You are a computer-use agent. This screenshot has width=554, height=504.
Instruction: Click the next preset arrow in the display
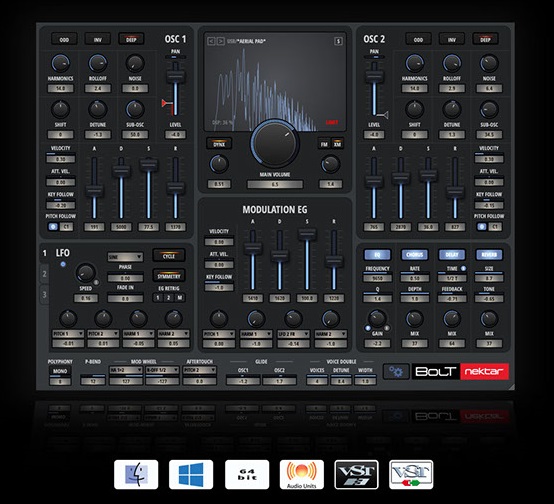point(220,41)
